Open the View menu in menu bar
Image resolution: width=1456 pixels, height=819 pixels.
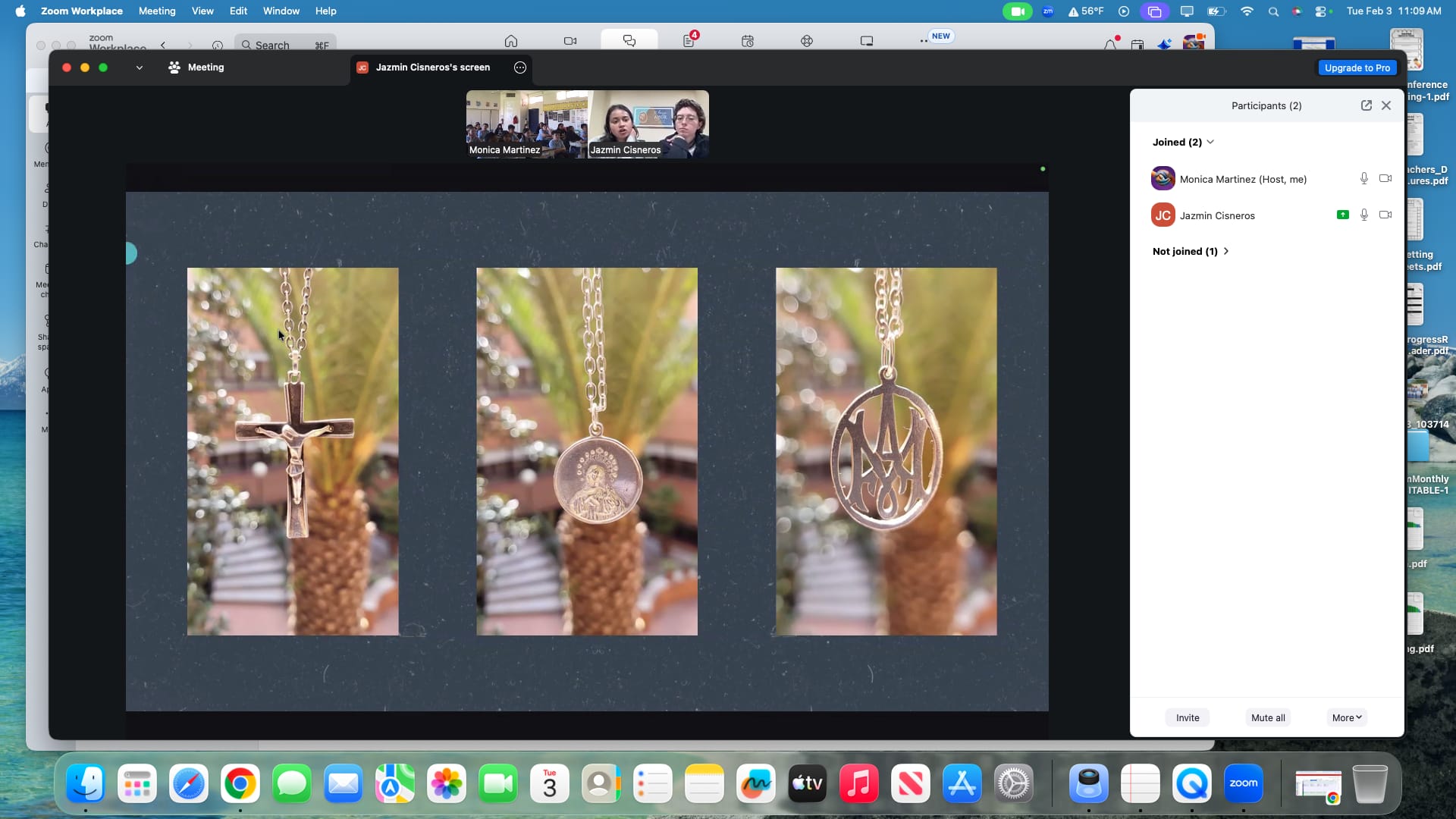[x=202, y=11]
